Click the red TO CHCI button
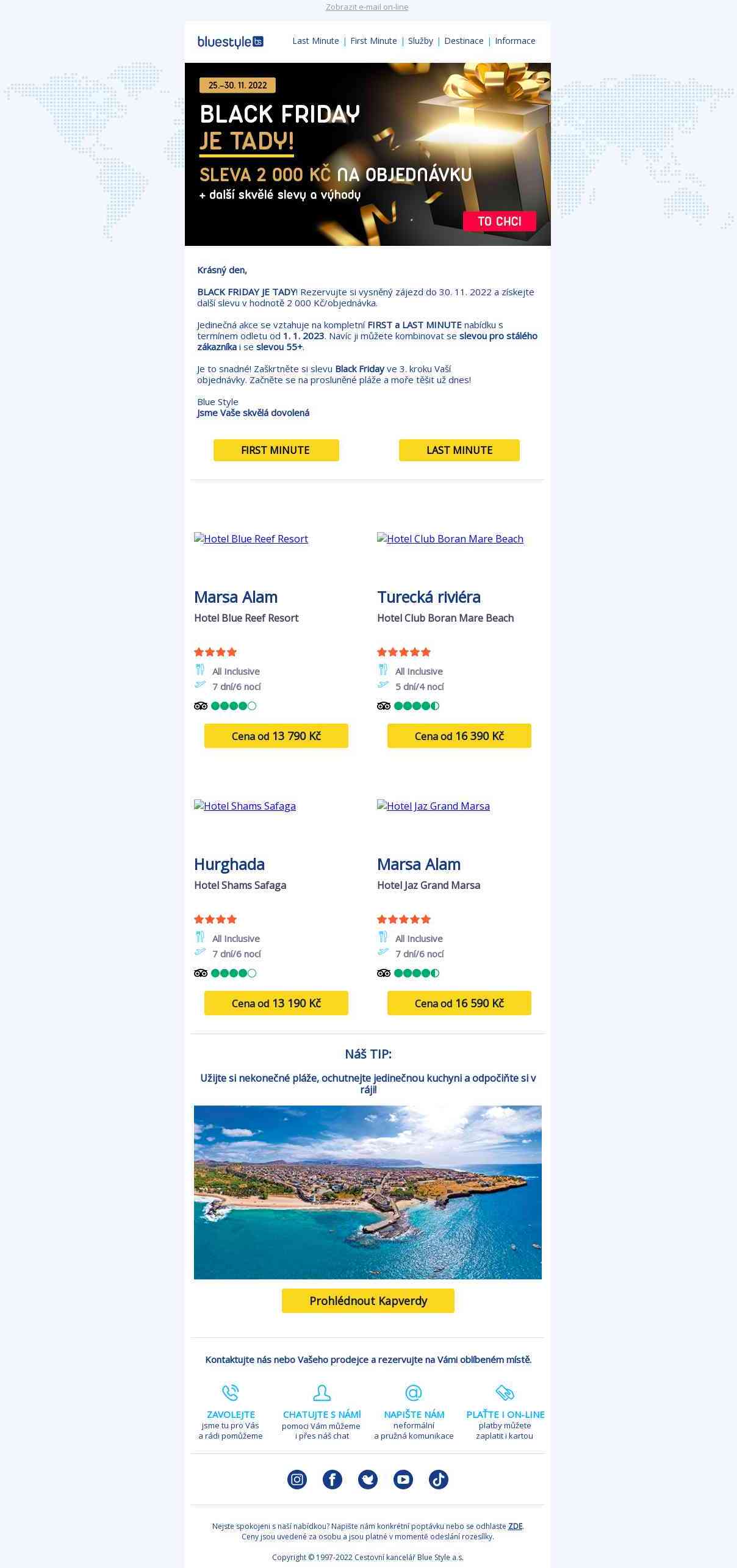Screen dimensions: 737x1568 click(499, 221)
